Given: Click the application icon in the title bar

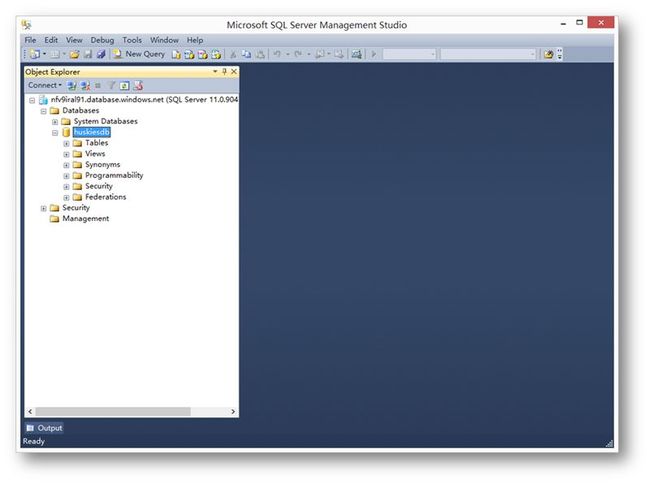Looking at the screenshot, I should [x=26, y=24].
